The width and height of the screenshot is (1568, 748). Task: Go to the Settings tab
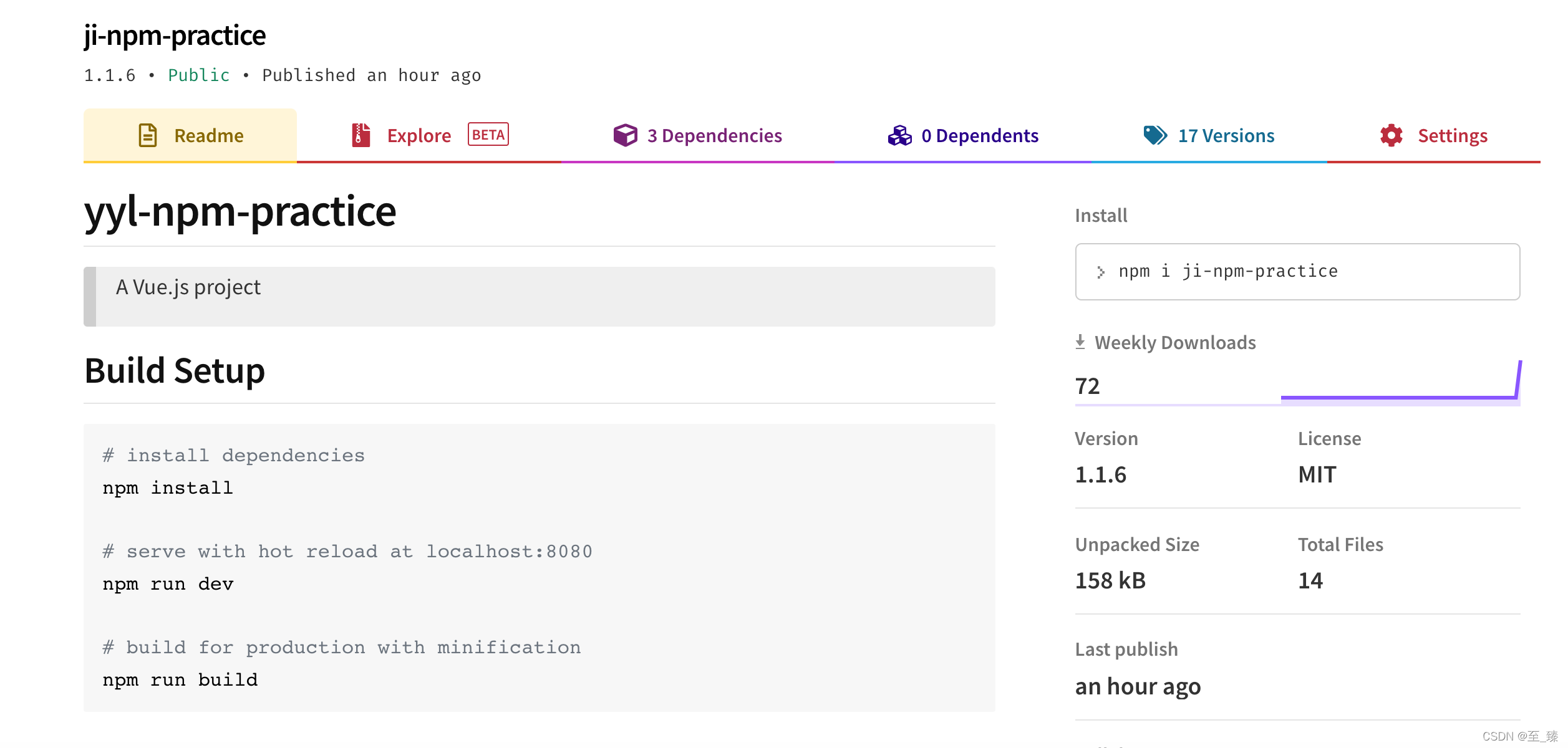(x=1452, y=136)
